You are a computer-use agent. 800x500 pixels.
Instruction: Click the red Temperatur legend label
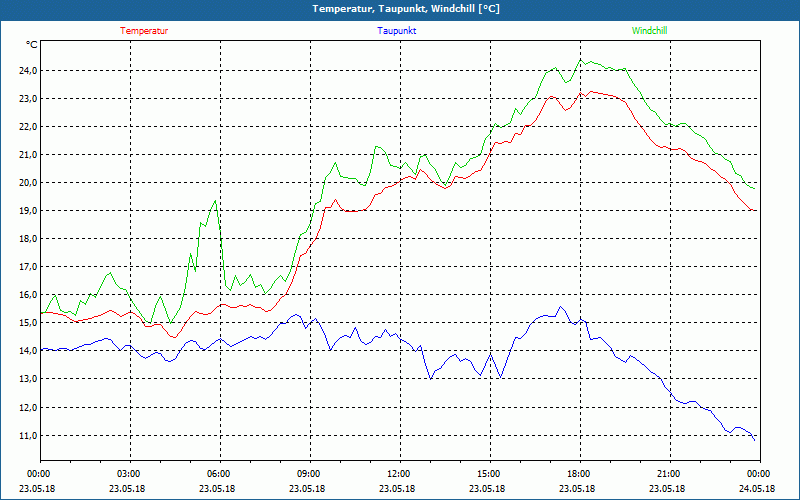point(144,31)
